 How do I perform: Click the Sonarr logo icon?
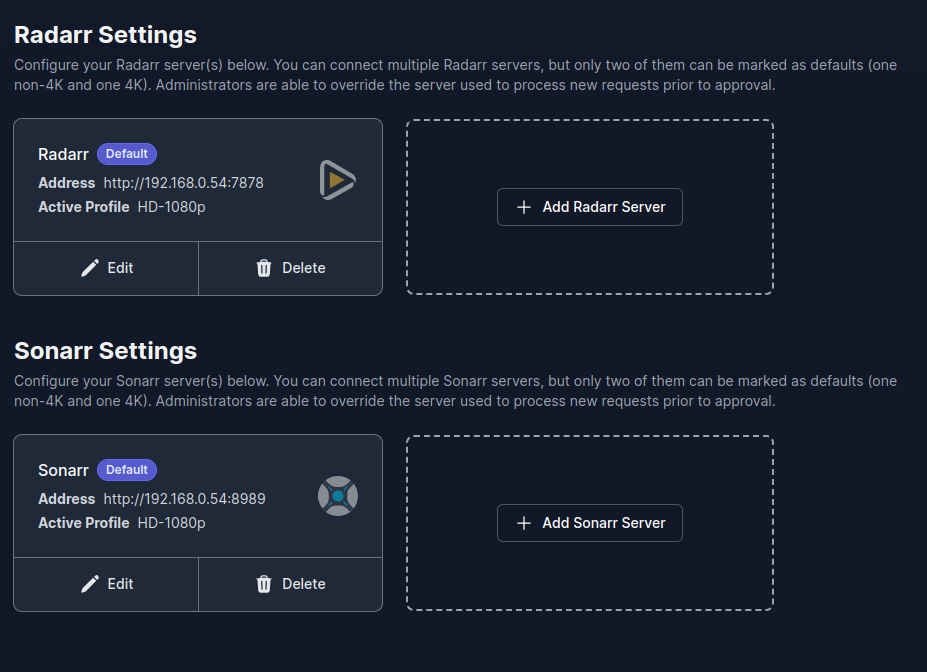point(337,496)
